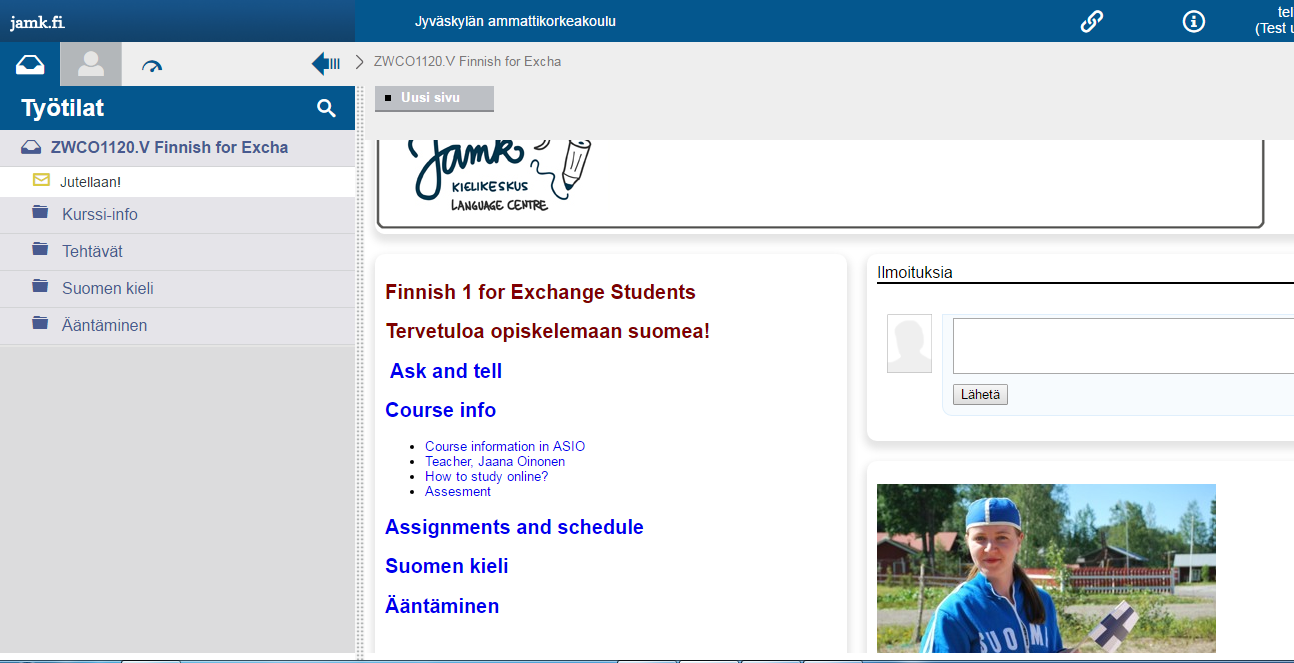Open the Tehtävät folder in sidebar
Screen dimensions: 1294x663
pos(92,252)
